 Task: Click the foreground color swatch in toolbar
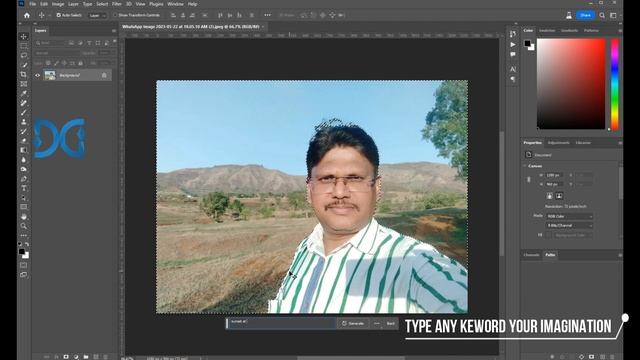pos(22,252)
